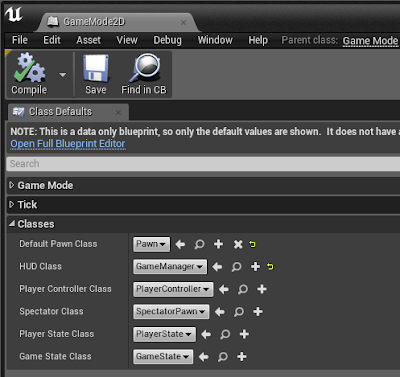
Task: Browse to Player Controller Class magnifier
Action: pos(243,289)
